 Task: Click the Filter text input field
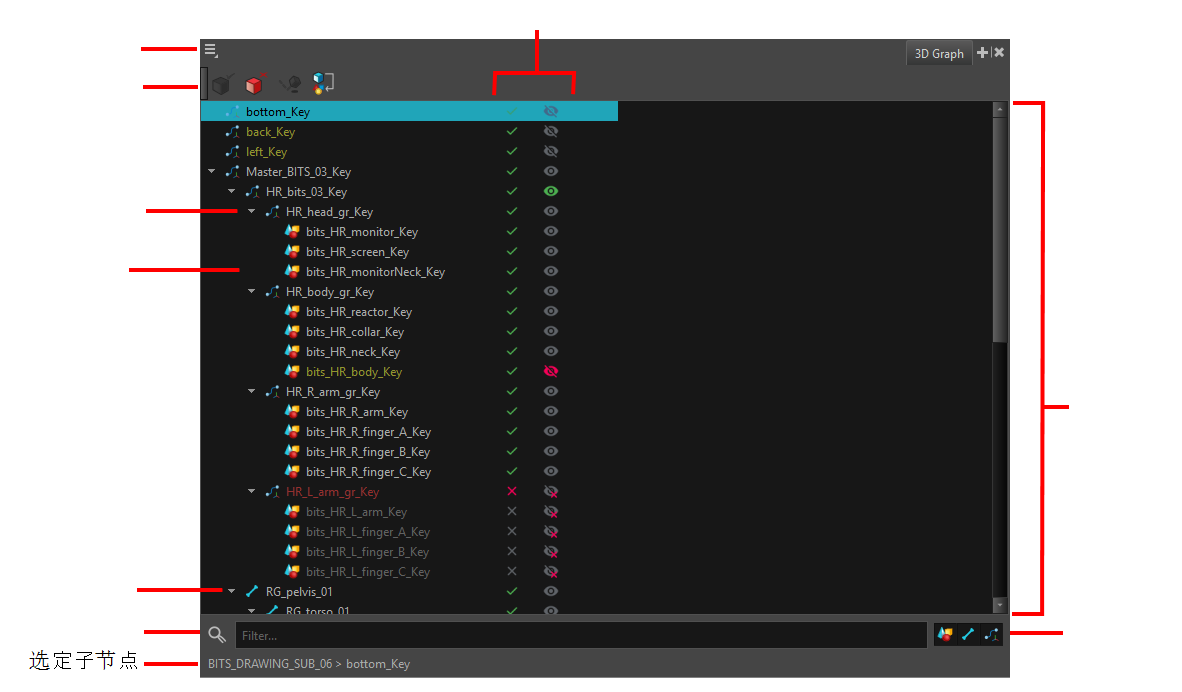pyautogui.click(x=580, y=635)
